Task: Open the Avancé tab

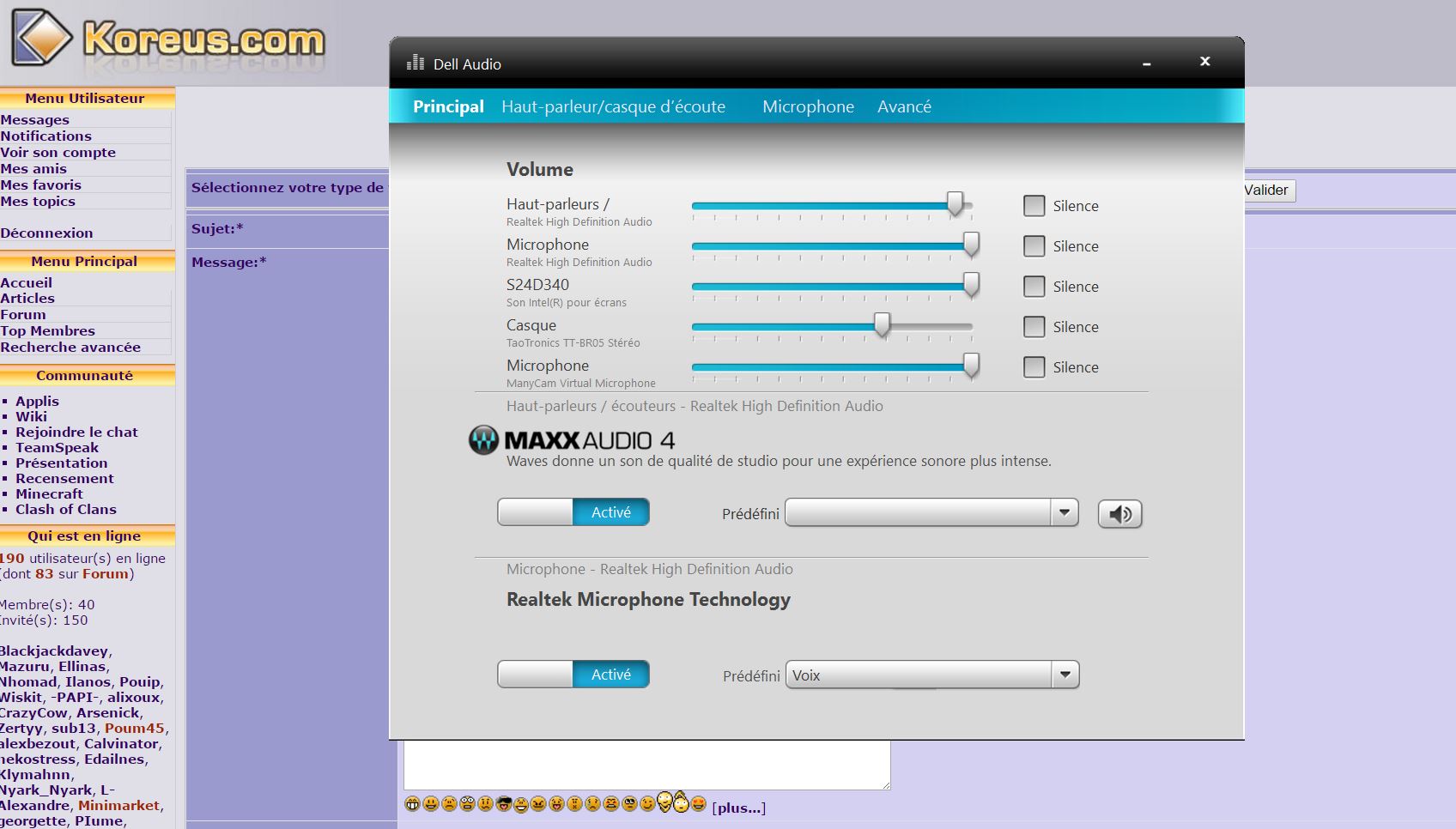Action: pos(904,106)
